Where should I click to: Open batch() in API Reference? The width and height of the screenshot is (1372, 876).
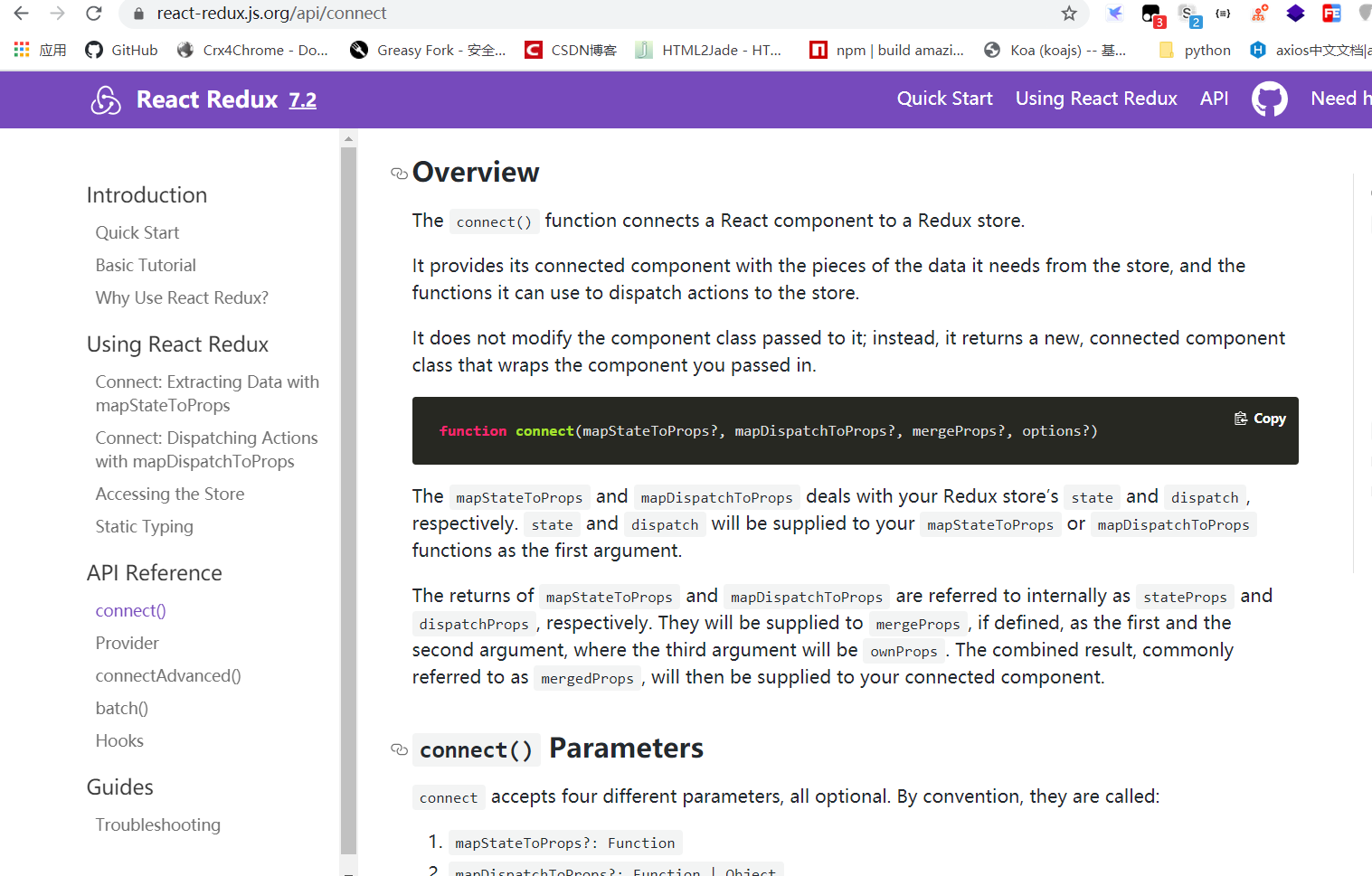pos(122,708)
